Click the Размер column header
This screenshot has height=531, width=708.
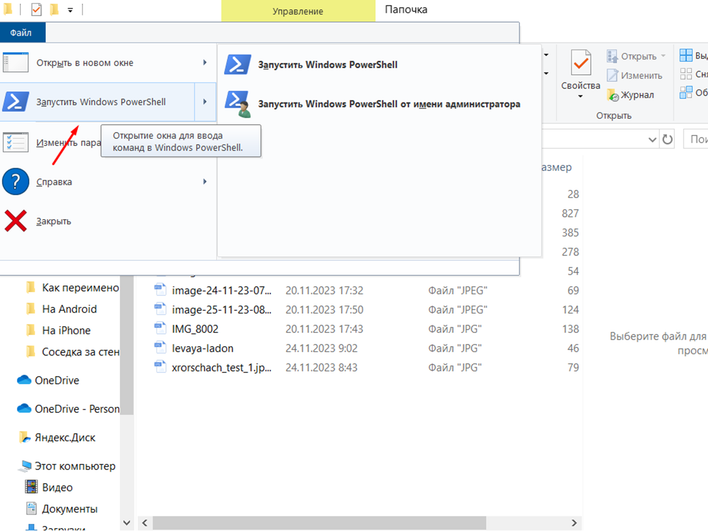click(x=557, y=168)
